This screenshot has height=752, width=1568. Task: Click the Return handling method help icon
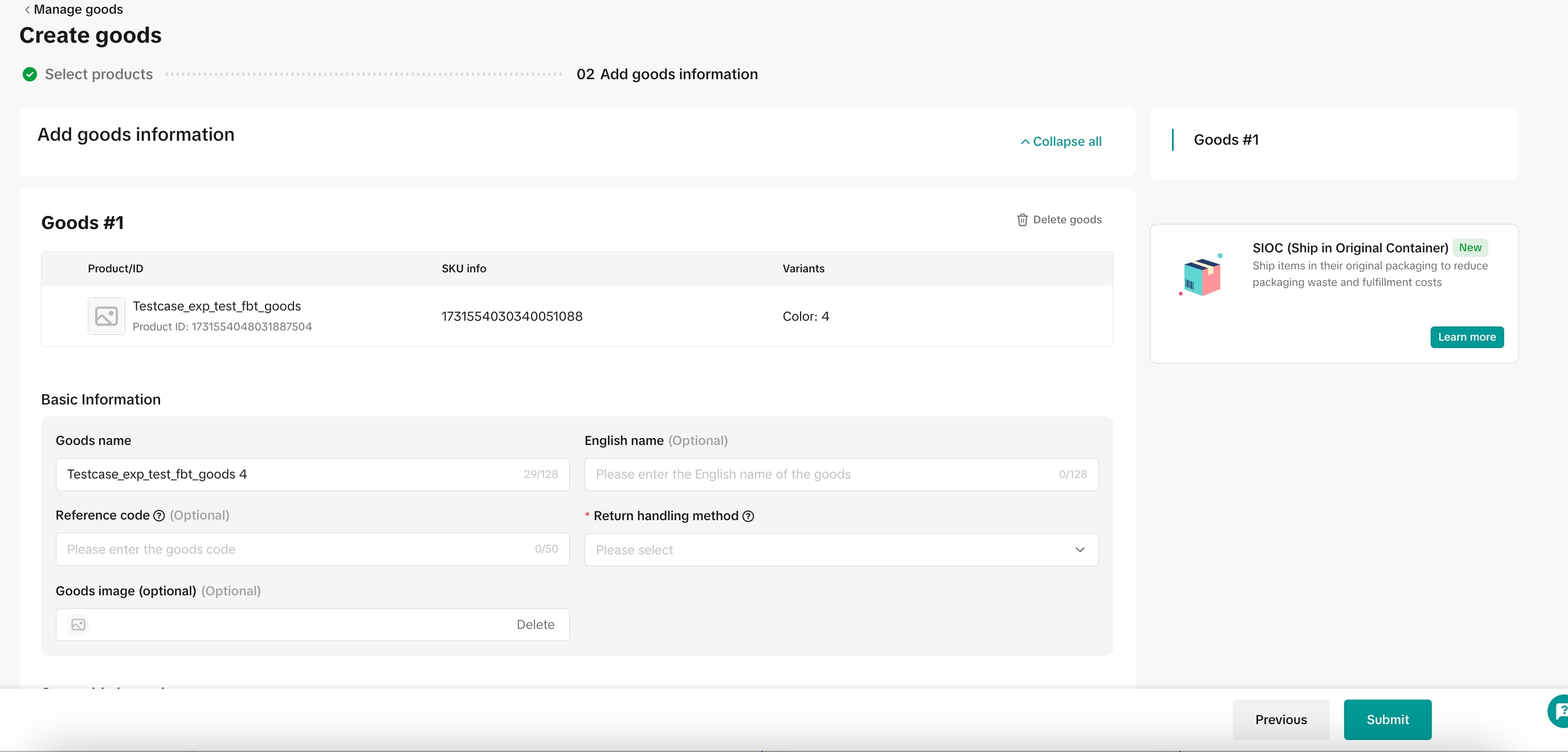click(748, 517)
